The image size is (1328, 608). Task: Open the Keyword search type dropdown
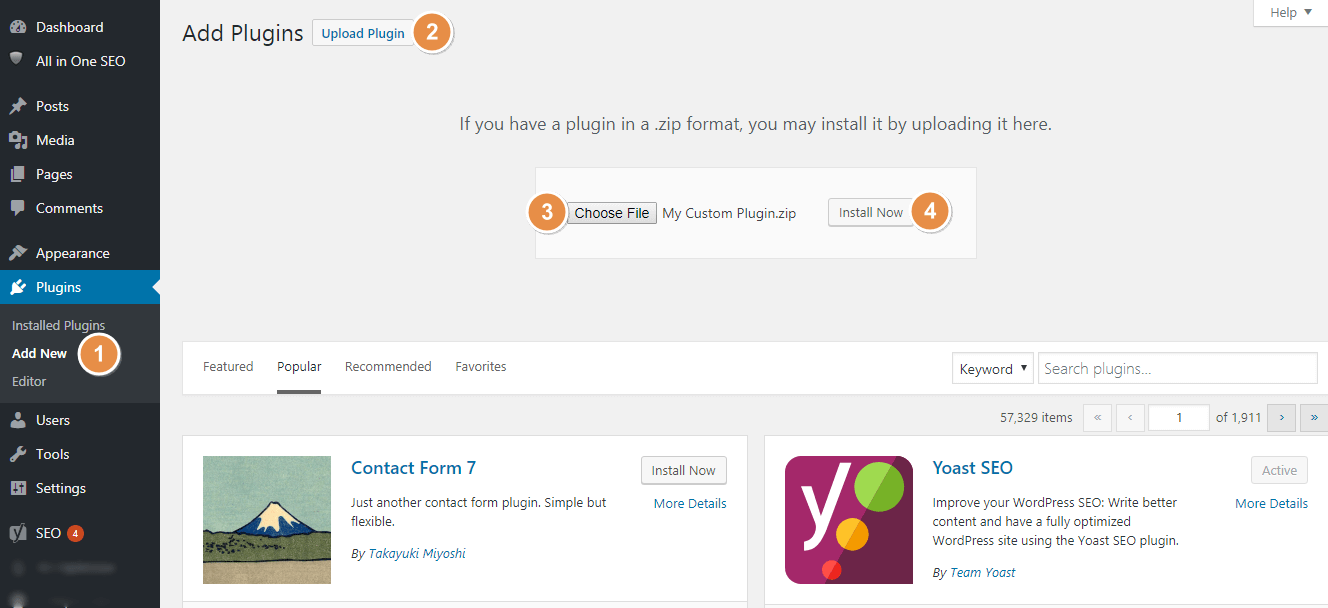click(x=993, y=369)
